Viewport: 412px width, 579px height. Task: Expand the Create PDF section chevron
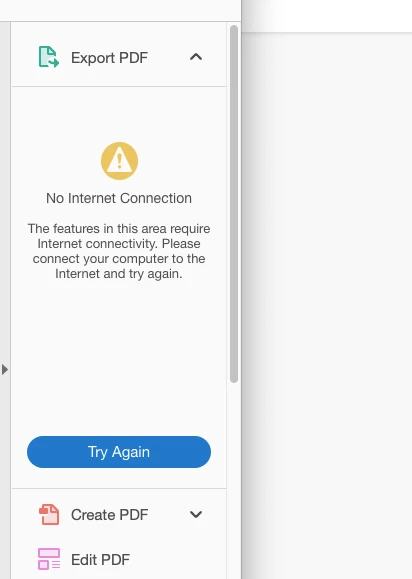tap(196, 514)
